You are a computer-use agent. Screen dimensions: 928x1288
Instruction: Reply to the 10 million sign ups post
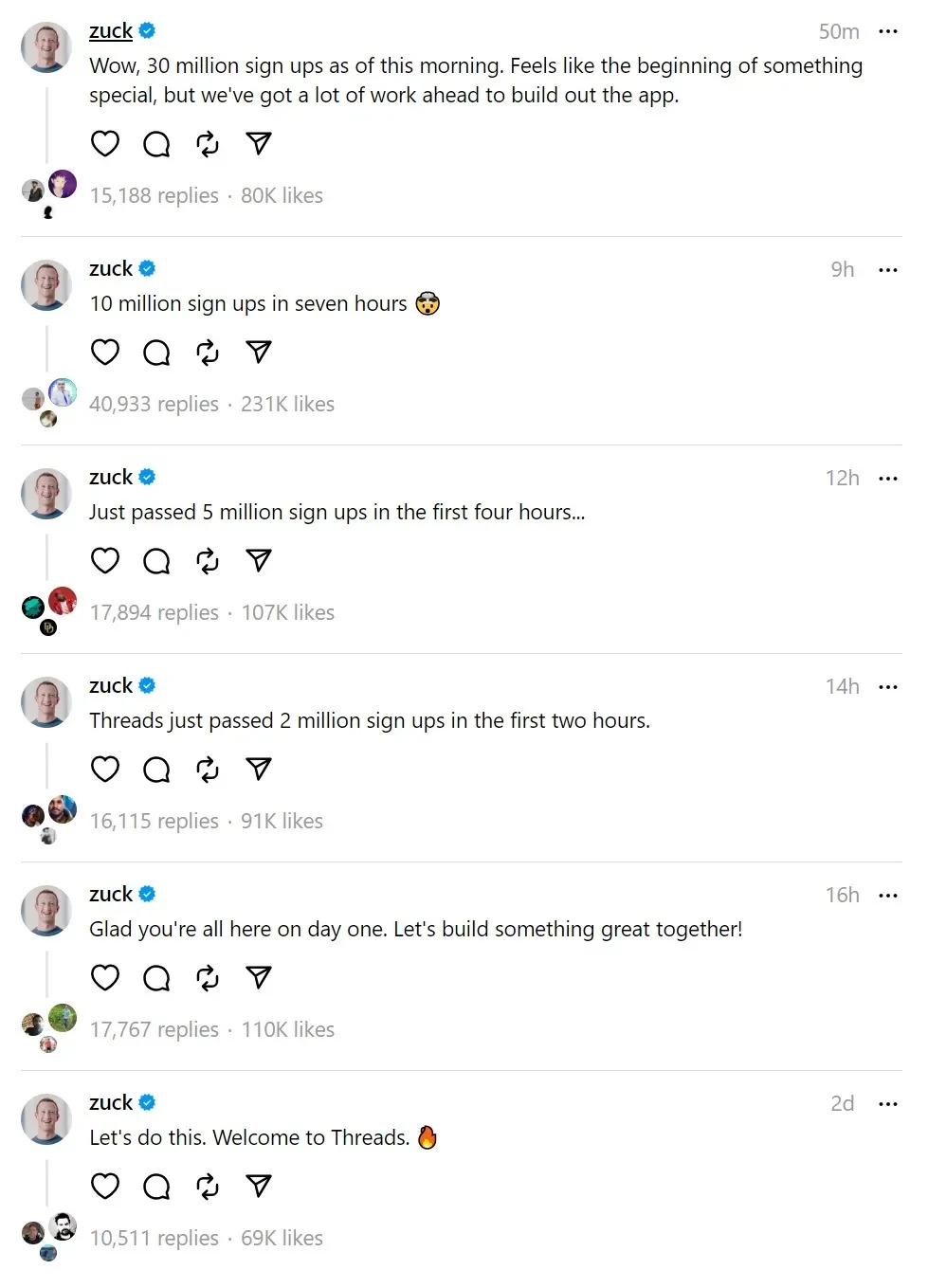(156, 353)
